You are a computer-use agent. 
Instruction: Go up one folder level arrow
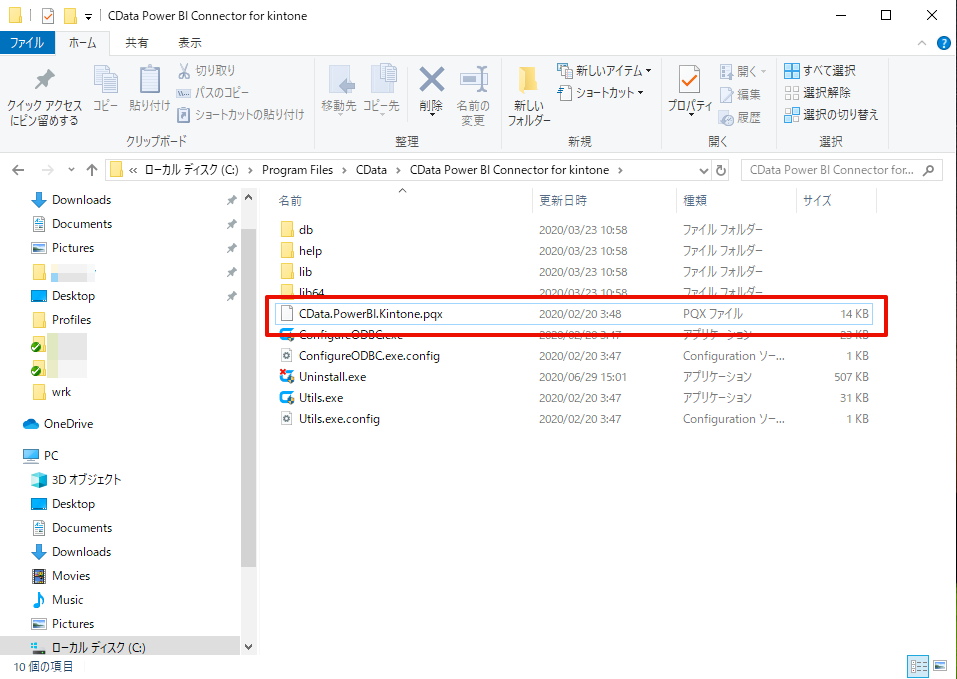pyautogui.click(x=92, y=170)
